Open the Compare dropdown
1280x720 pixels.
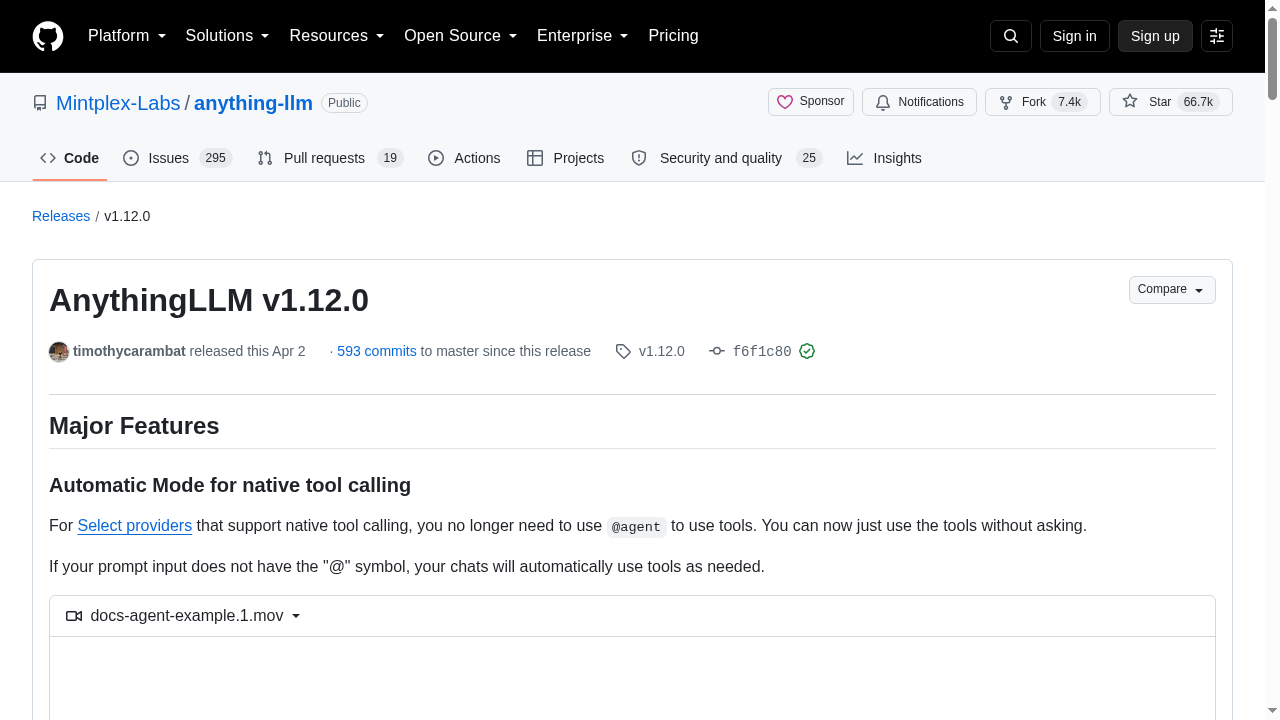pyautogui.click(x=1172, y=290)
